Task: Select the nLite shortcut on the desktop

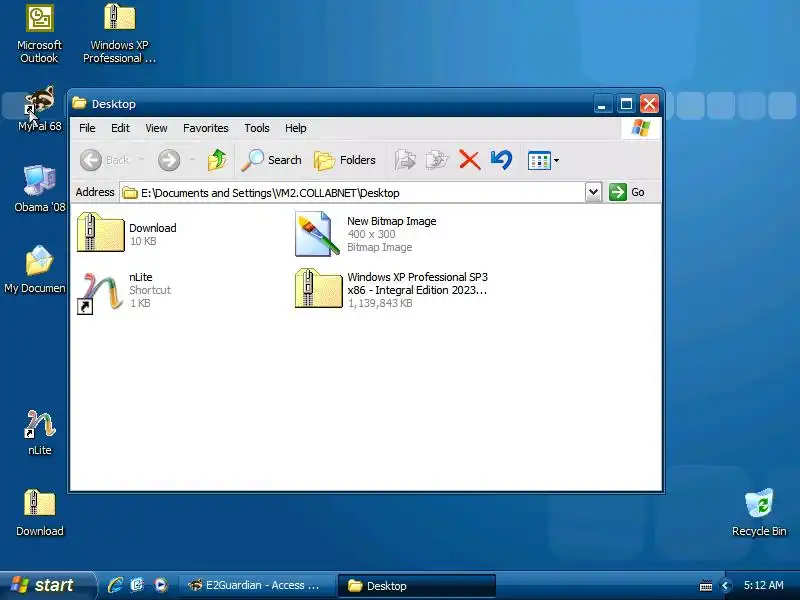Action: [x=40, y=433]
